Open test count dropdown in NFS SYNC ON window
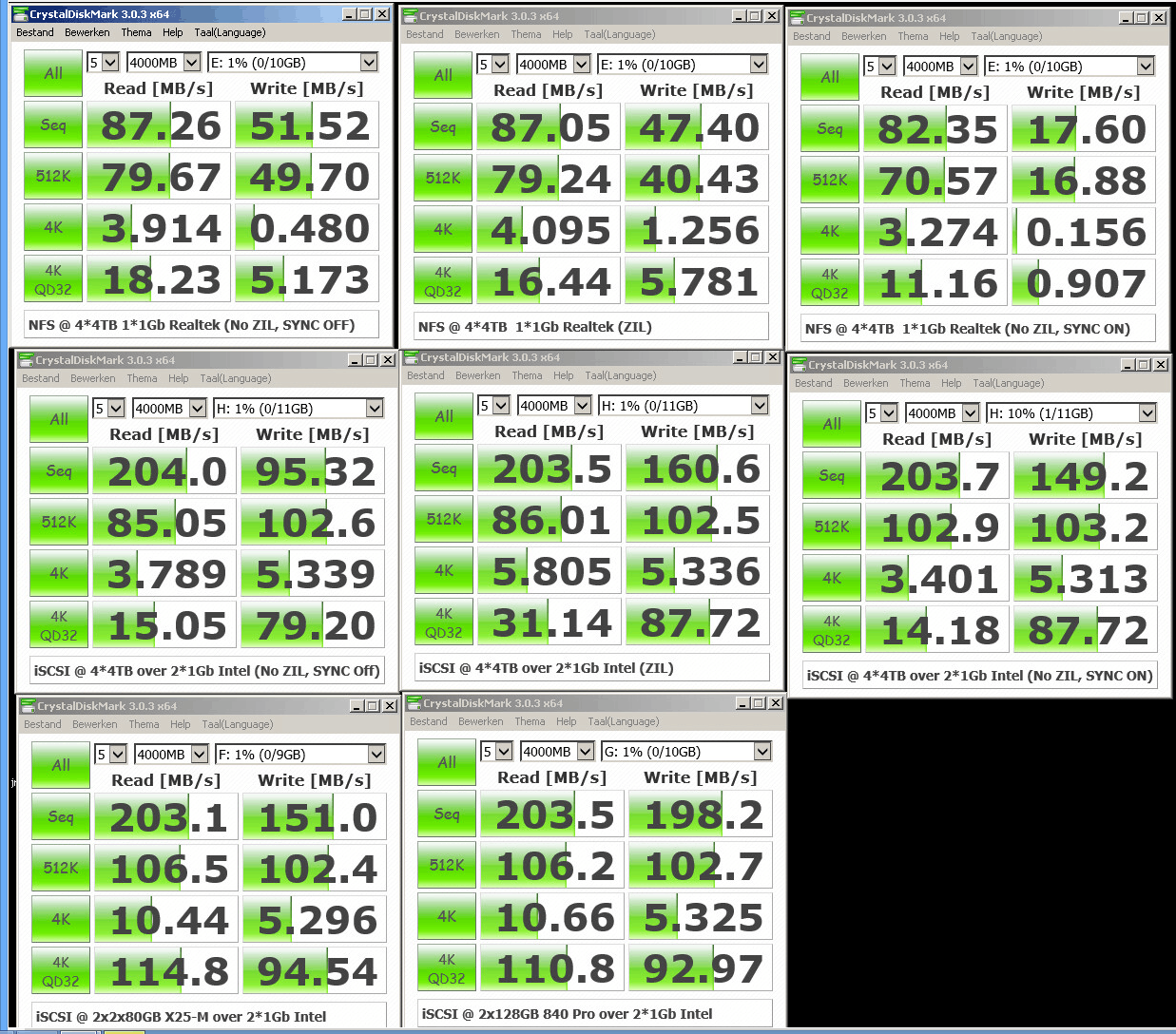The height and width of the screenshot is (1034, 1176). click(x=879, y=67)
